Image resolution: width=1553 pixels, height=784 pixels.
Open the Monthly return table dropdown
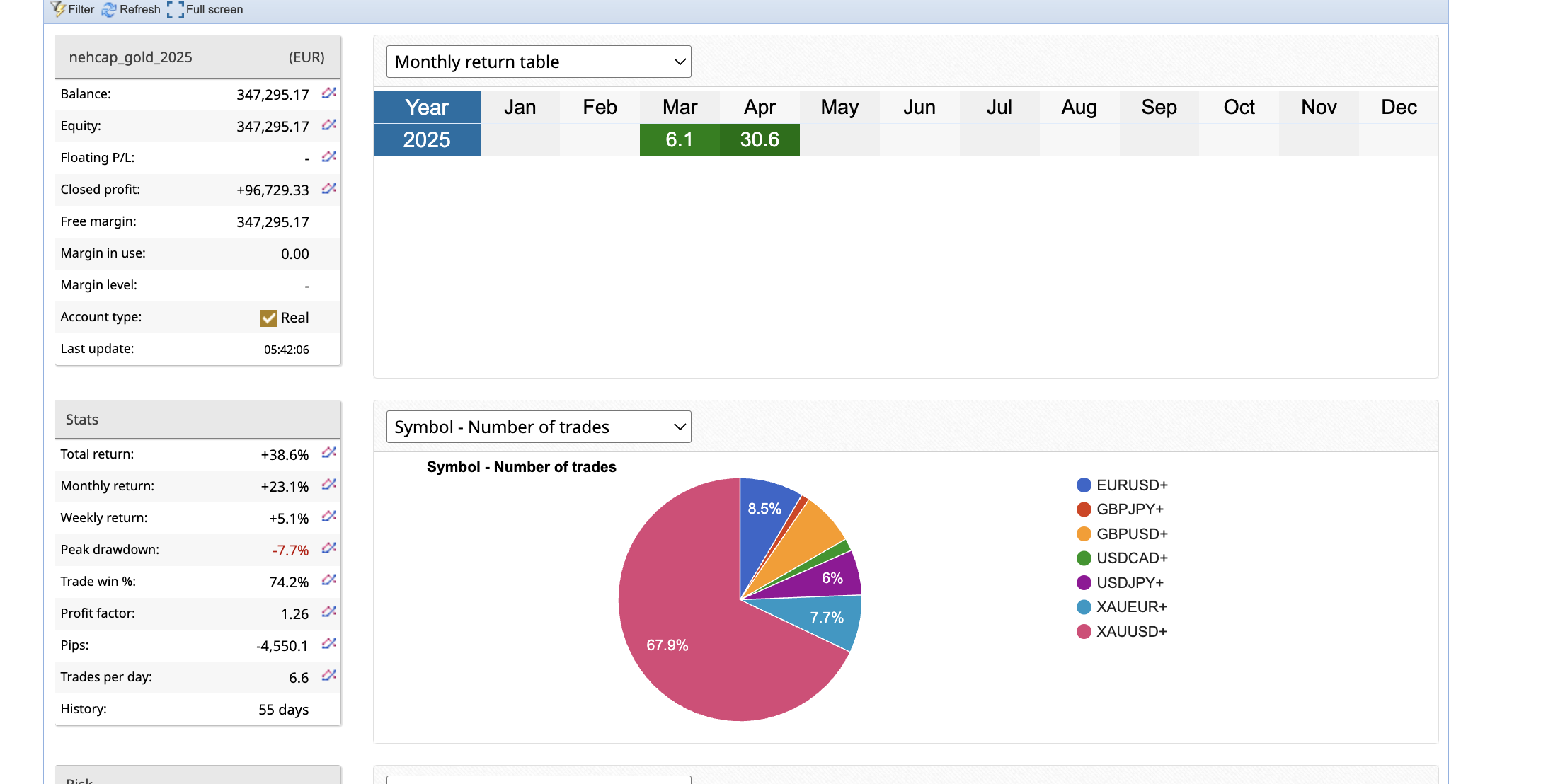point(539,62)
